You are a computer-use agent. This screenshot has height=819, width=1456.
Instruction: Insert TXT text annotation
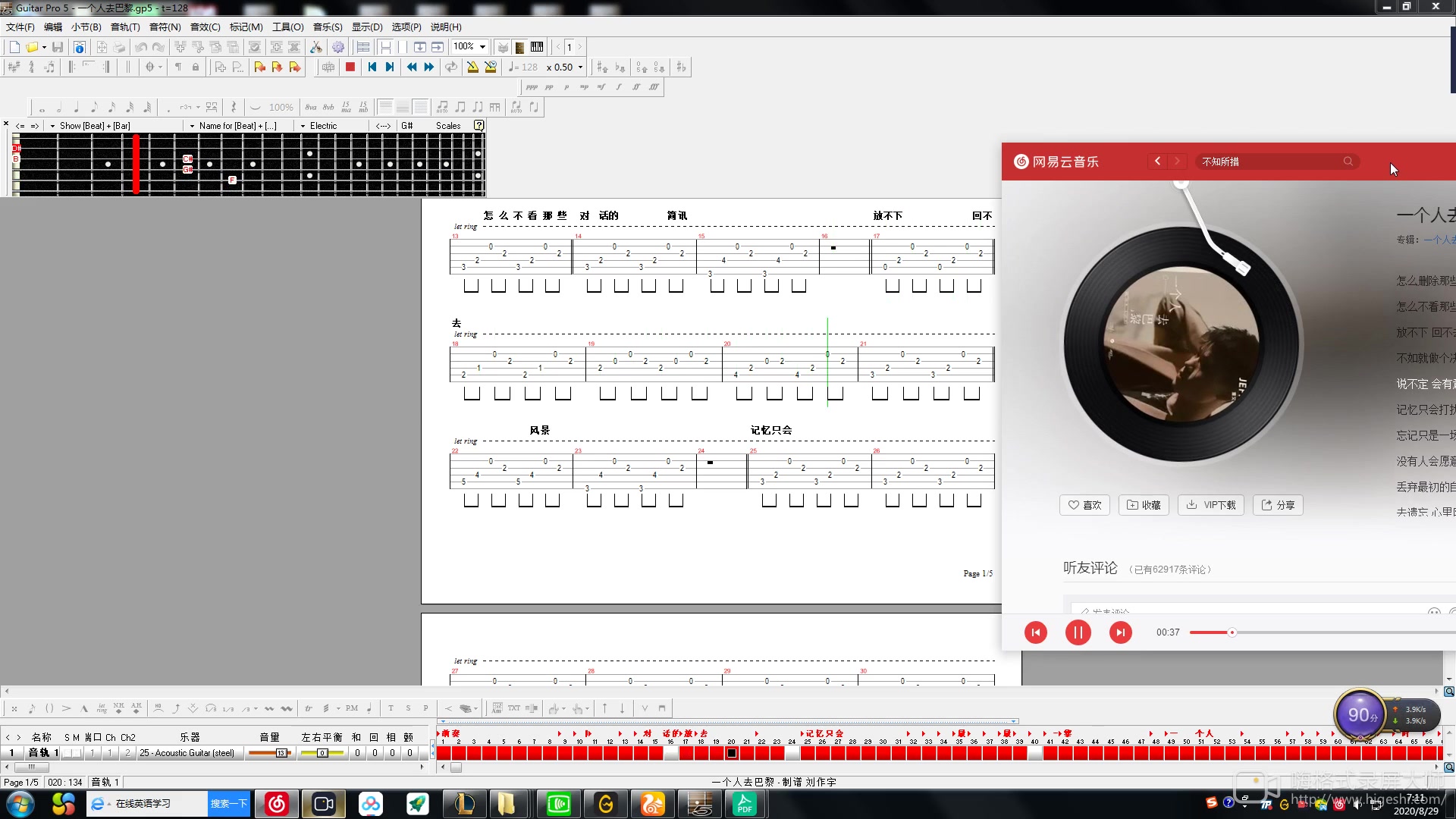[514, 708]
